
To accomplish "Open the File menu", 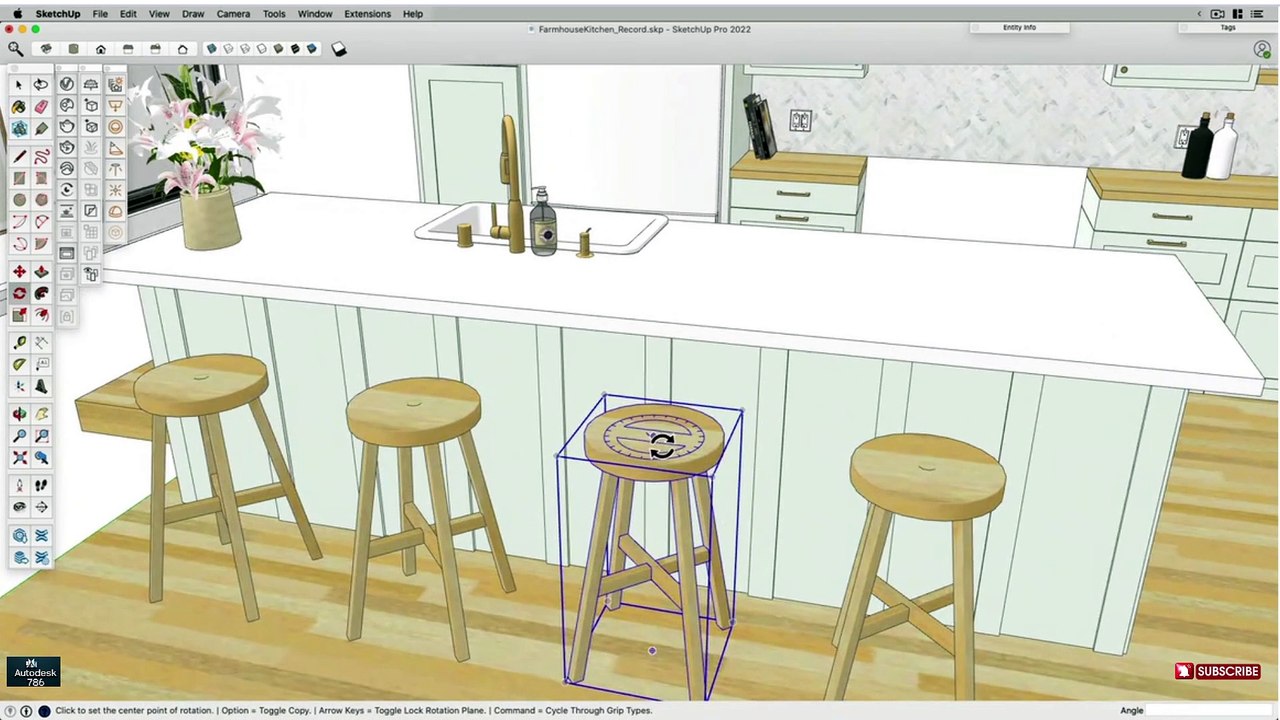I will click(x=100, y=14).
